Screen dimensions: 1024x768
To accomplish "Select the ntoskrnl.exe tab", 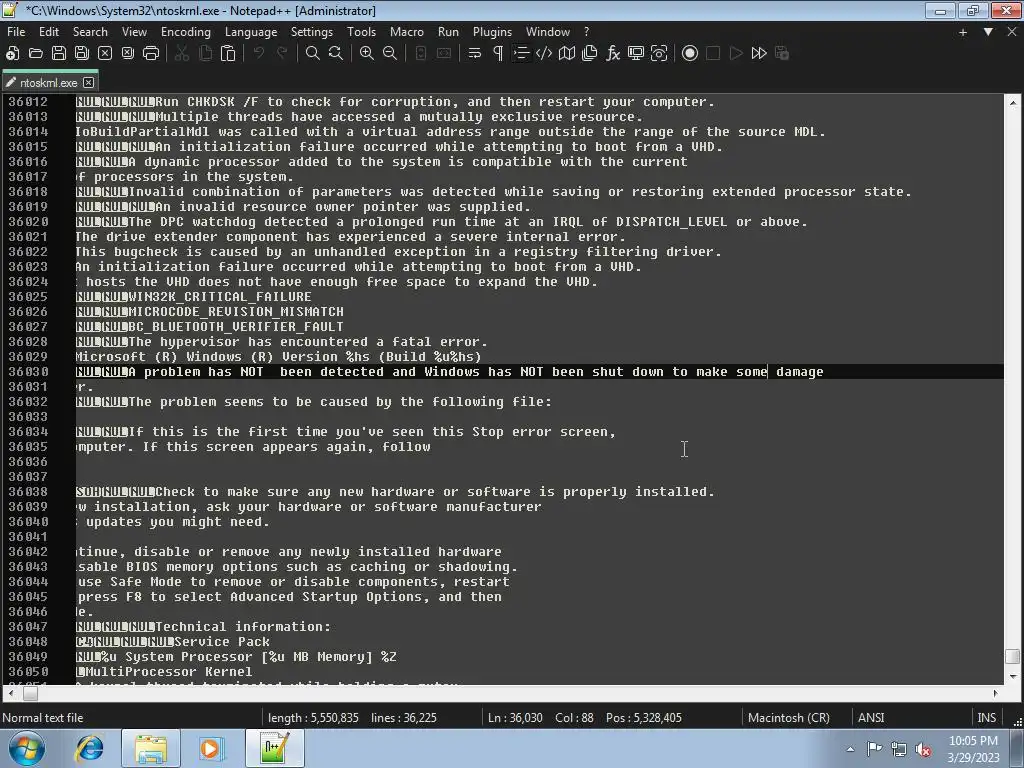I will point(48,83).
